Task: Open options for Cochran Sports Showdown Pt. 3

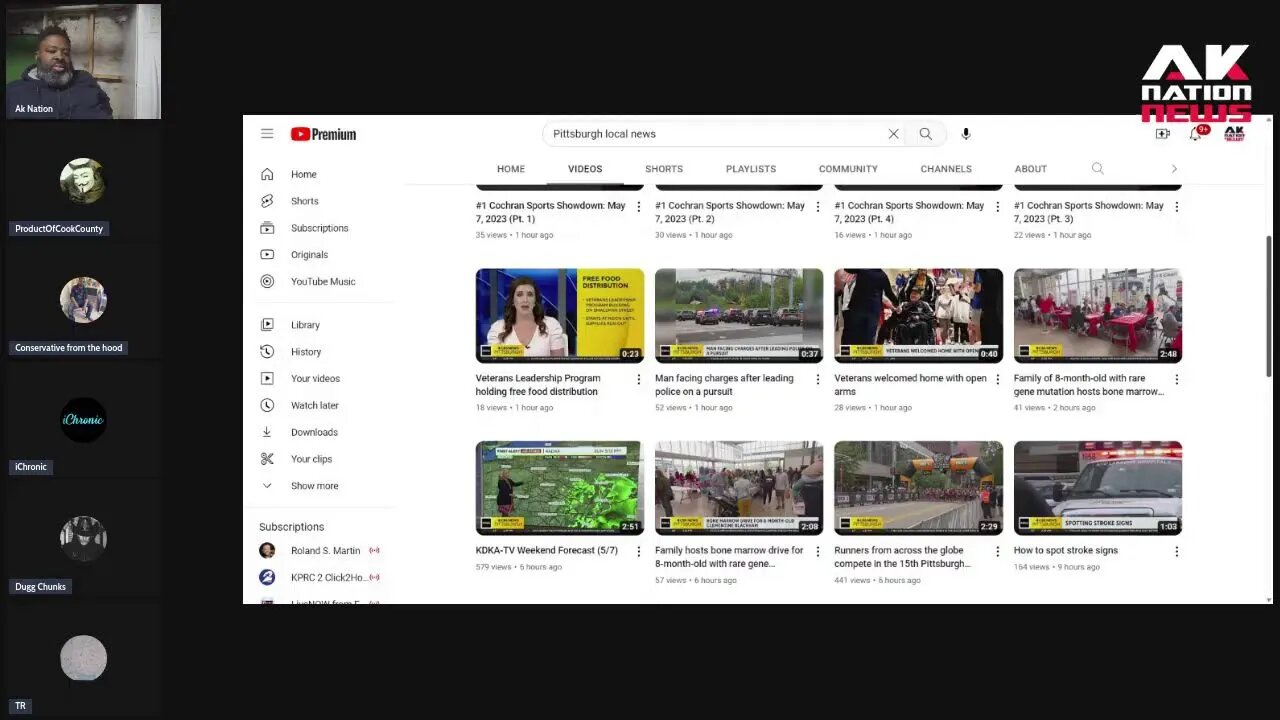Action: pos(1176,207)
